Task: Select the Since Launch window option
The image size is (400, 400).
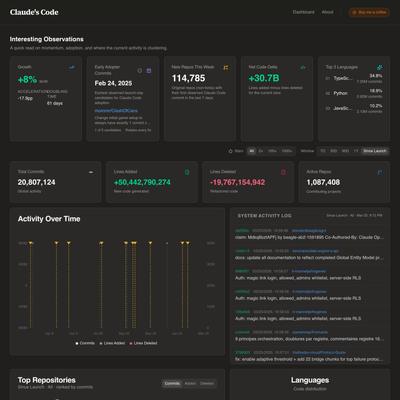Action: [375, 151]
